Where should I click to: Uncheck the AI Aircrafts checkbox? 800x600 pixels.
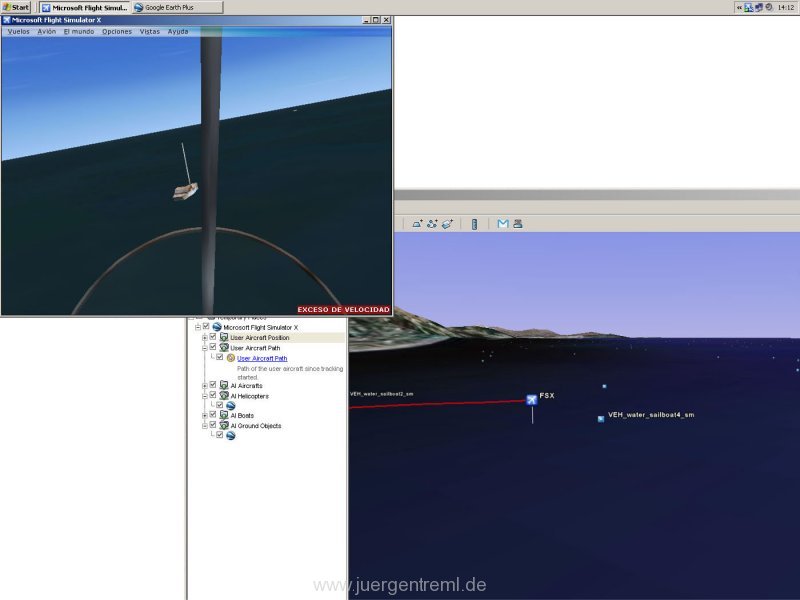coord(213,385)
